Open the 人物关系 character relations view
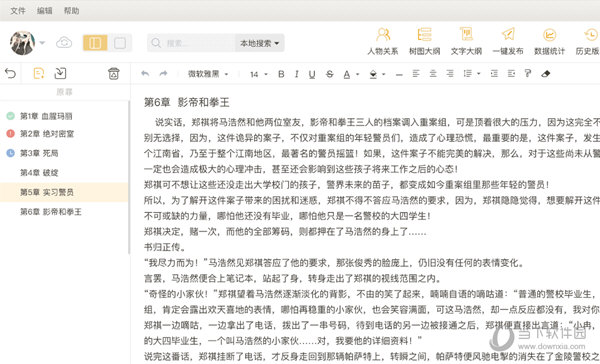 point(383,41)
